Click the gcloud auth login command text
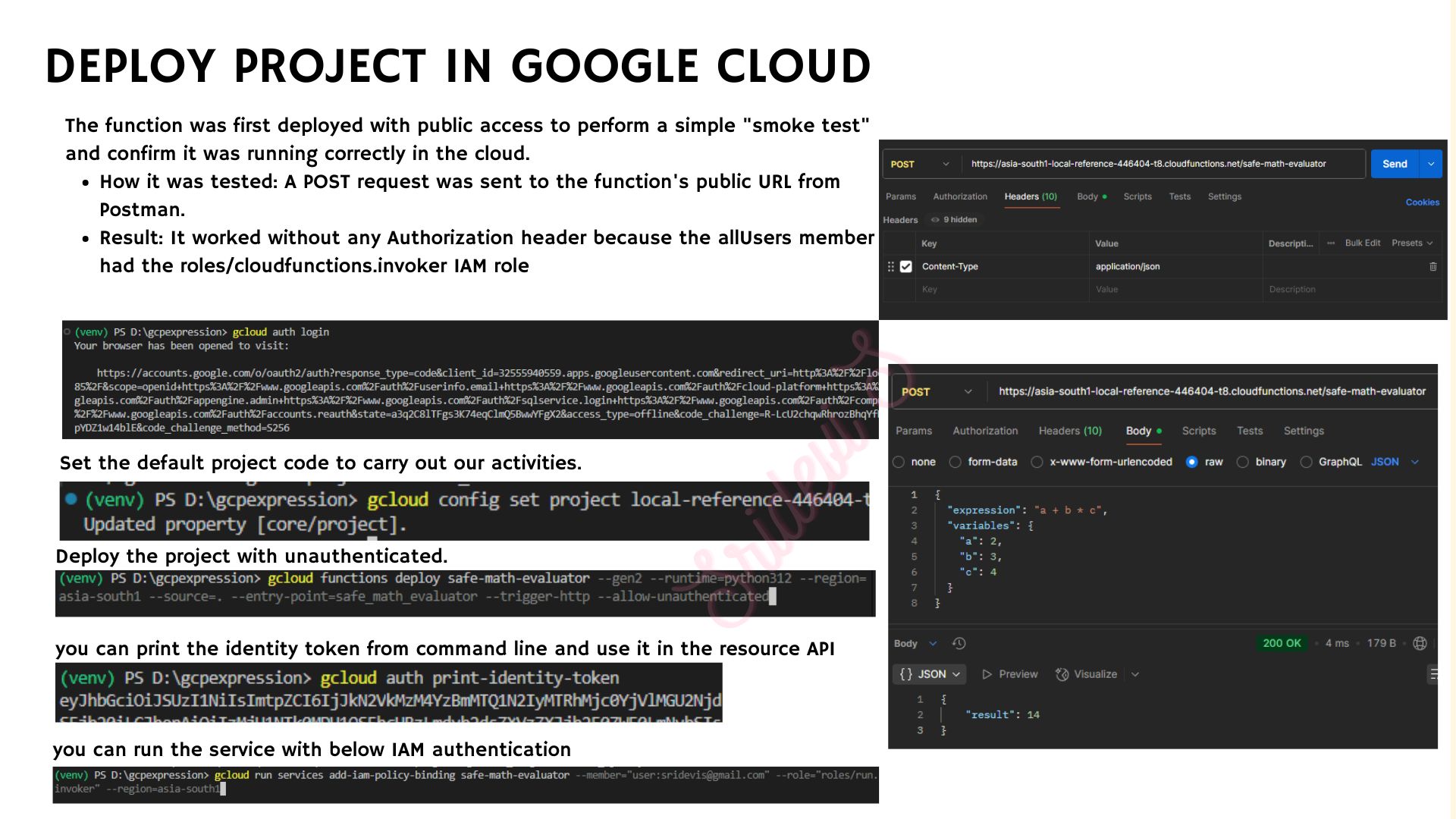Screen dimensions: 1456x819 (x=281, y=332)
